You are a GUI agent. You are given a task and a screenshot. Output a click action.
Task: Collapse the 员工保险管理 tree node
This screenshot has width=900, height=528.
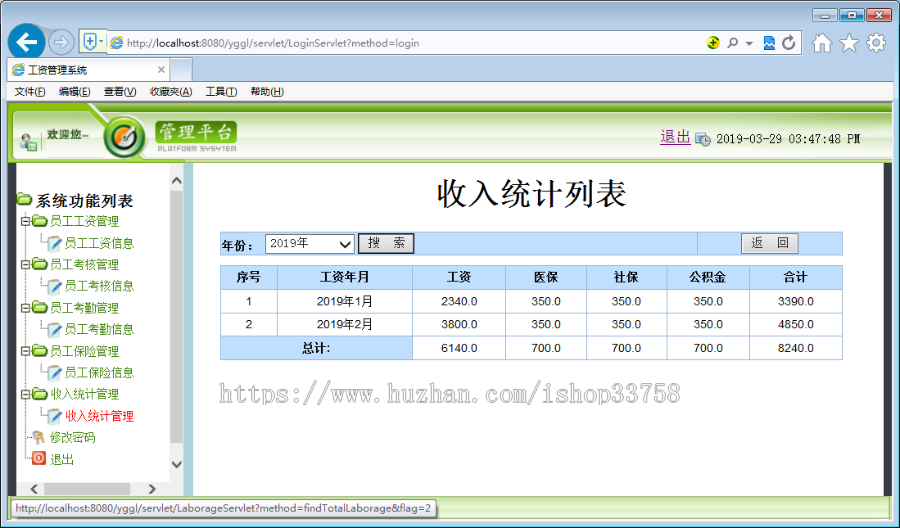click(x=25, y=351)
